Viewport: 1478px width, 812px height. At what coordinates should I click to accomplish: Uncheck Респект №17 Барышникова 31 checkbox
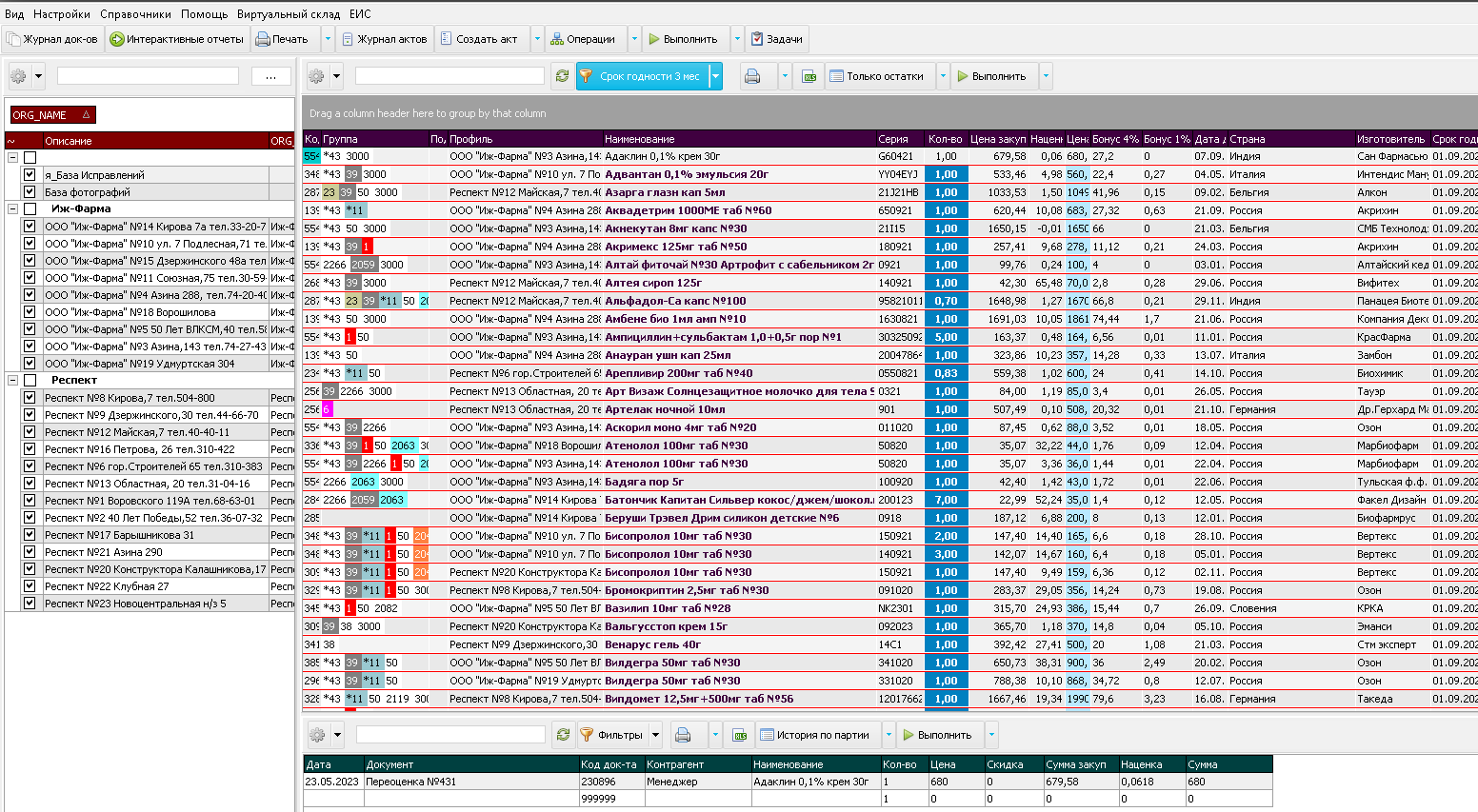click(30, 535)
